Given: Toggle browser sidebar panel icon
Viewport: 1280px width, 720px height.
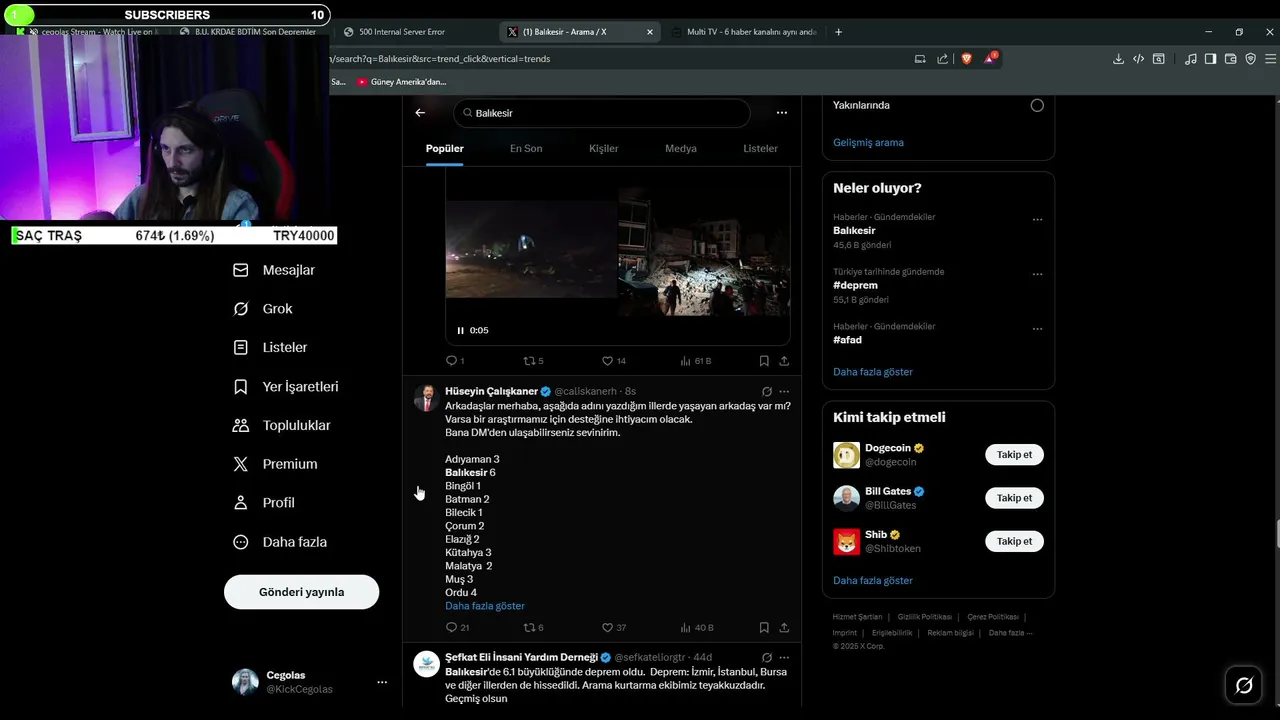Looking at the screenshot, I should click(1210, 59).
